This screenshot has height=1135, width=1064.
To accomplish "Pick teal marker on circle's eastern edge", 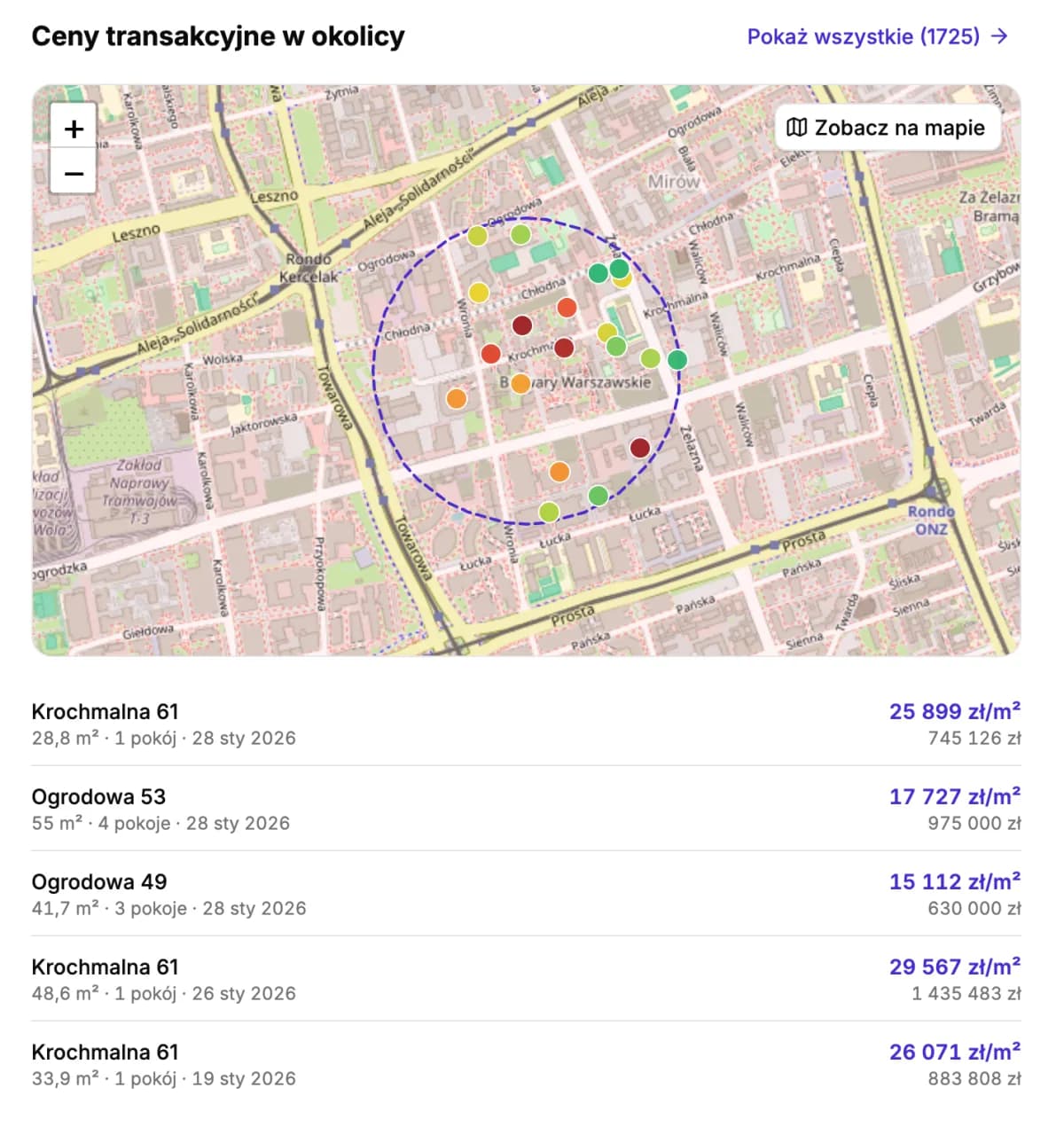I will tap(677, 359).
